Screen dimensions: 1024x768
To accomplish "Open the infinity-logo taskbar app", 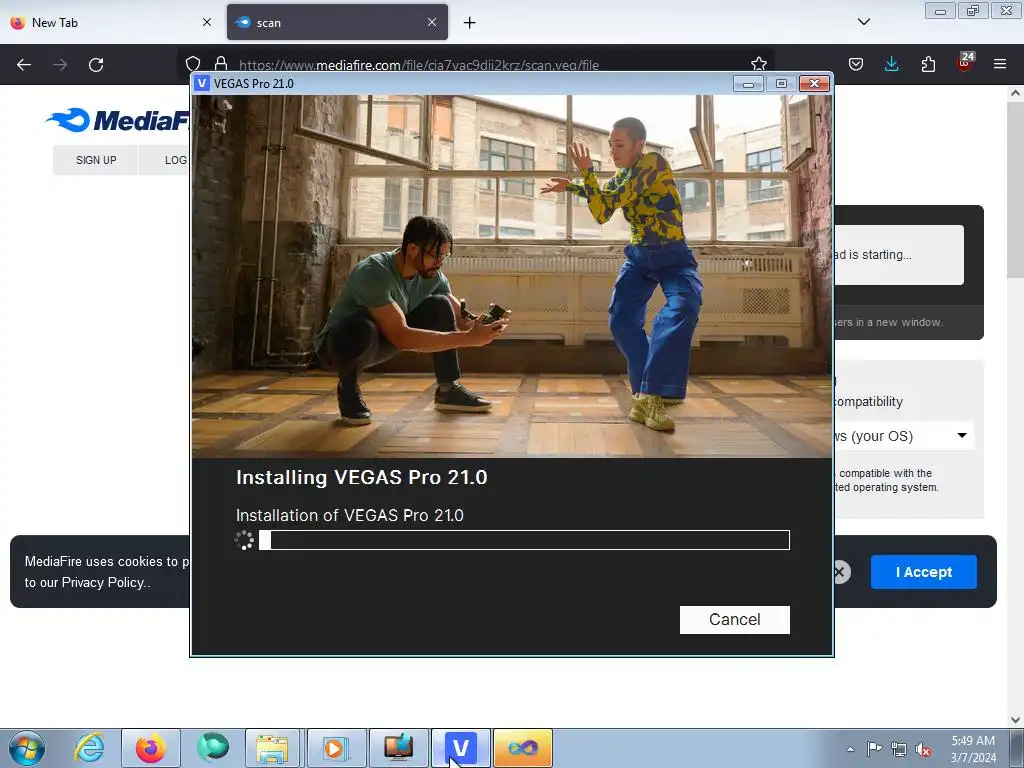I will pyautogui.click(x=522, y=748).
